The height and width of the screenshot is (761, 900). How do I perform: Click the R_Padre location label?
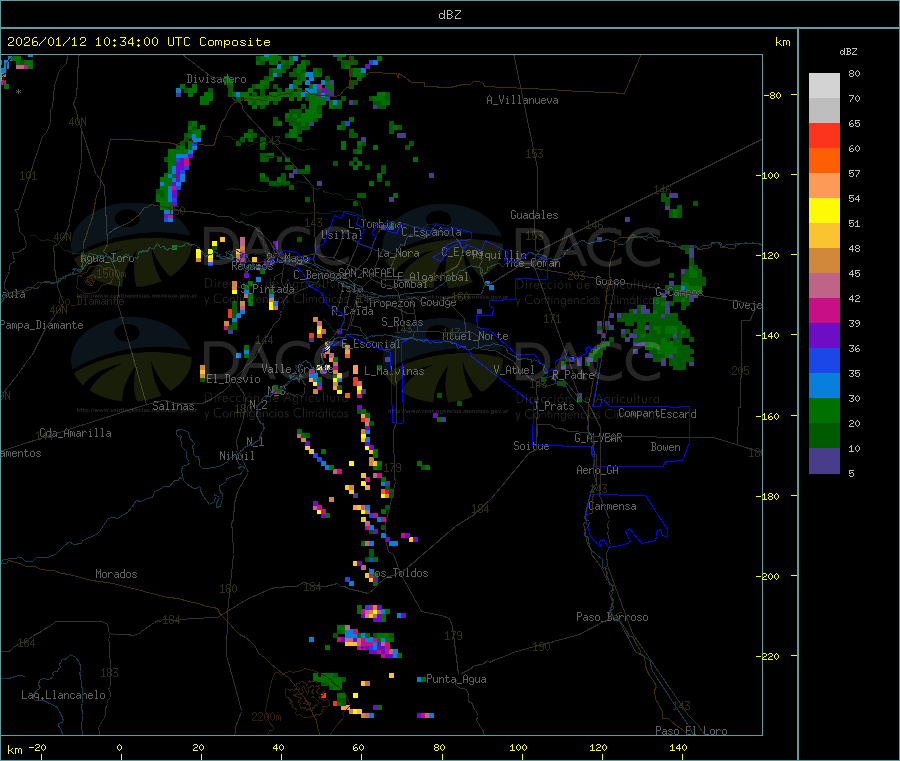coord(573,375)
